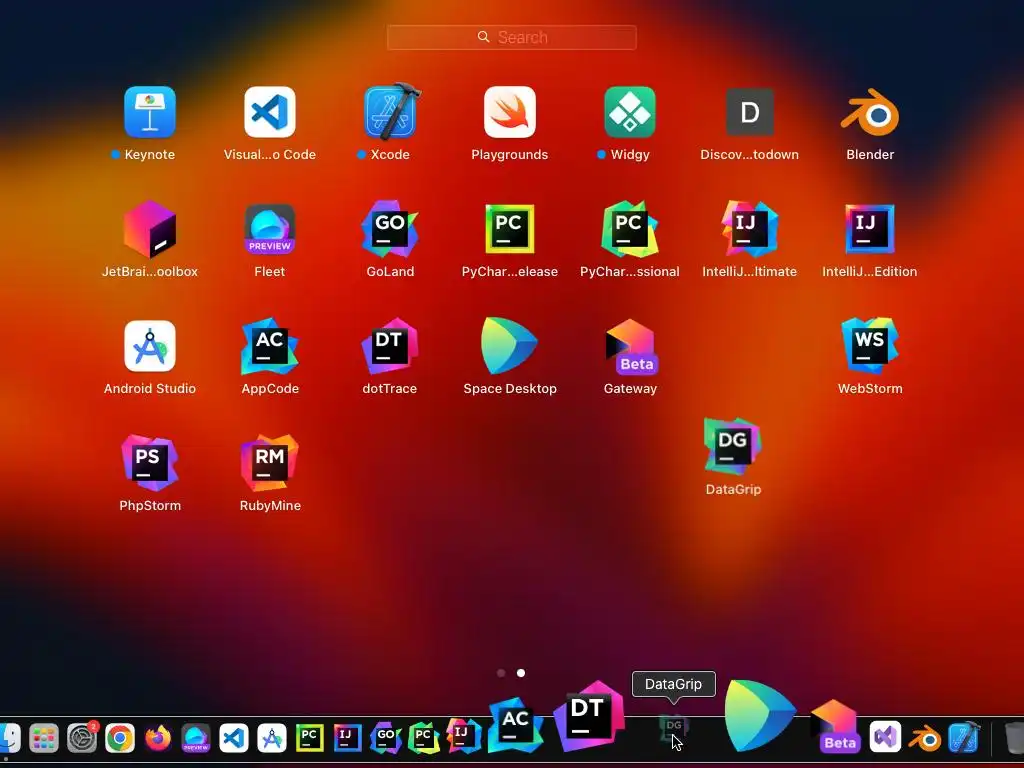Open multicolor IntelliJ Ultimate icon in Dock
The image size is (1024, 768).
[463, 735]
